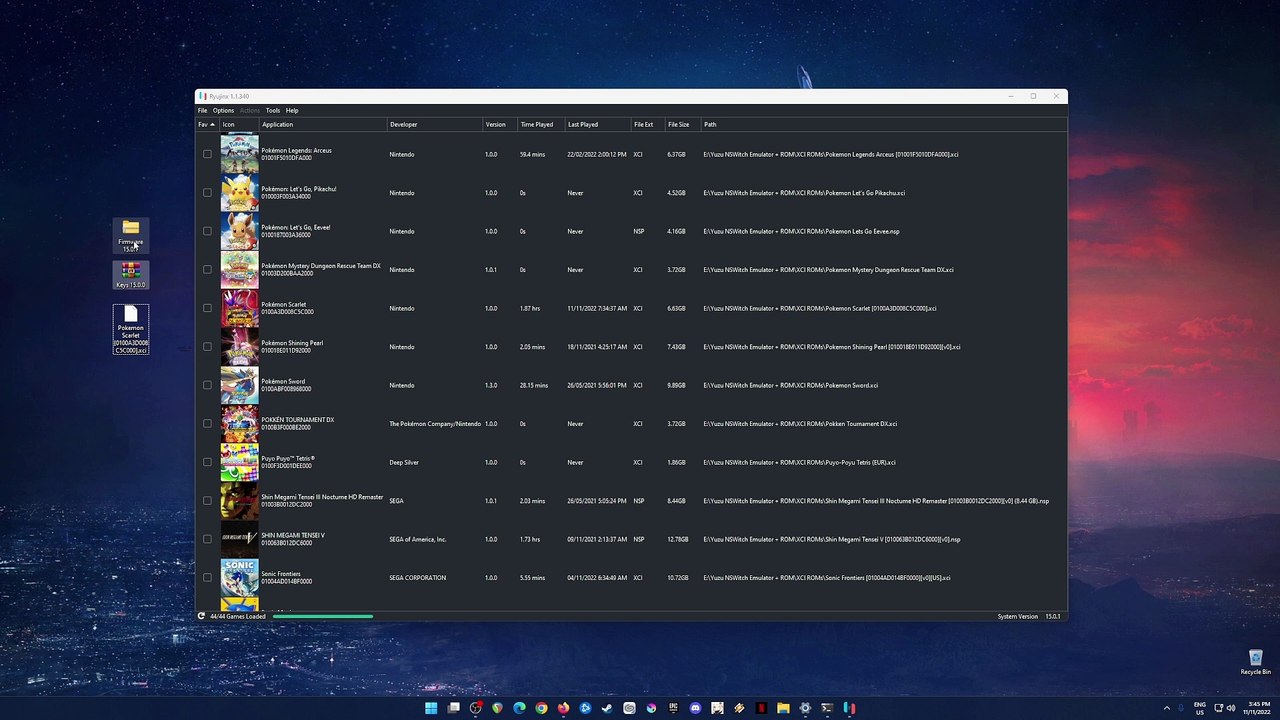
Task: Select the Nocturne HD Remaster game icon
Action: [239, 501]
